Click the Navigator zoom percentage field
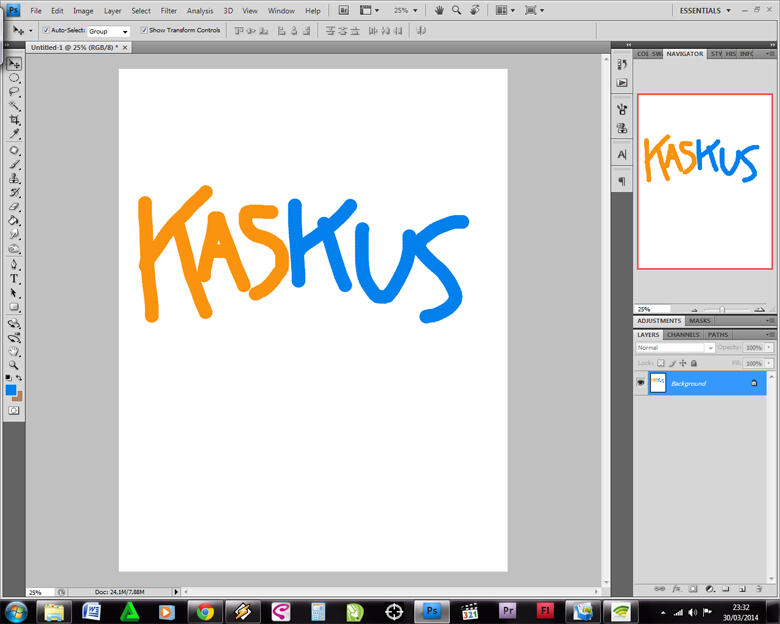 point(652,309)
